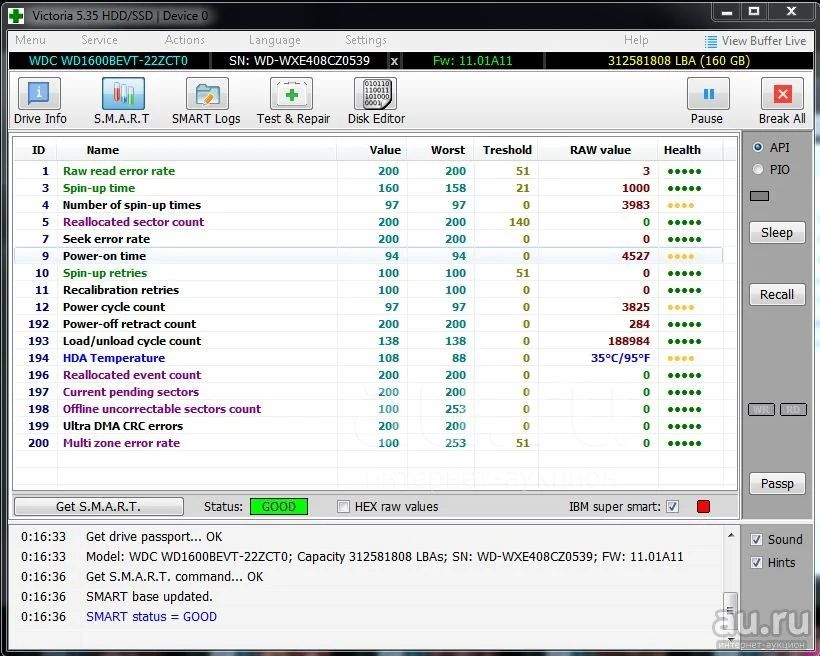Select the Raw read error rate row

point(368,171)
